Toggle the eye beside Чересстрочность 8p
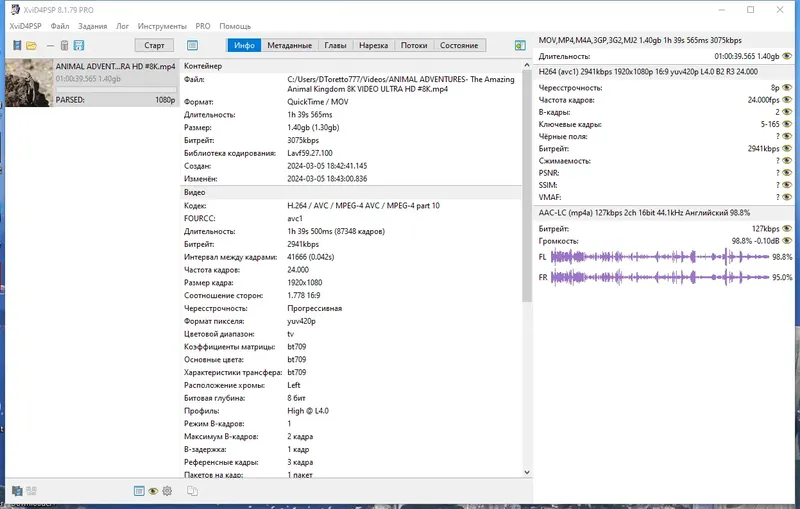This screenshot has width=800, height=509. pos(787,88)
